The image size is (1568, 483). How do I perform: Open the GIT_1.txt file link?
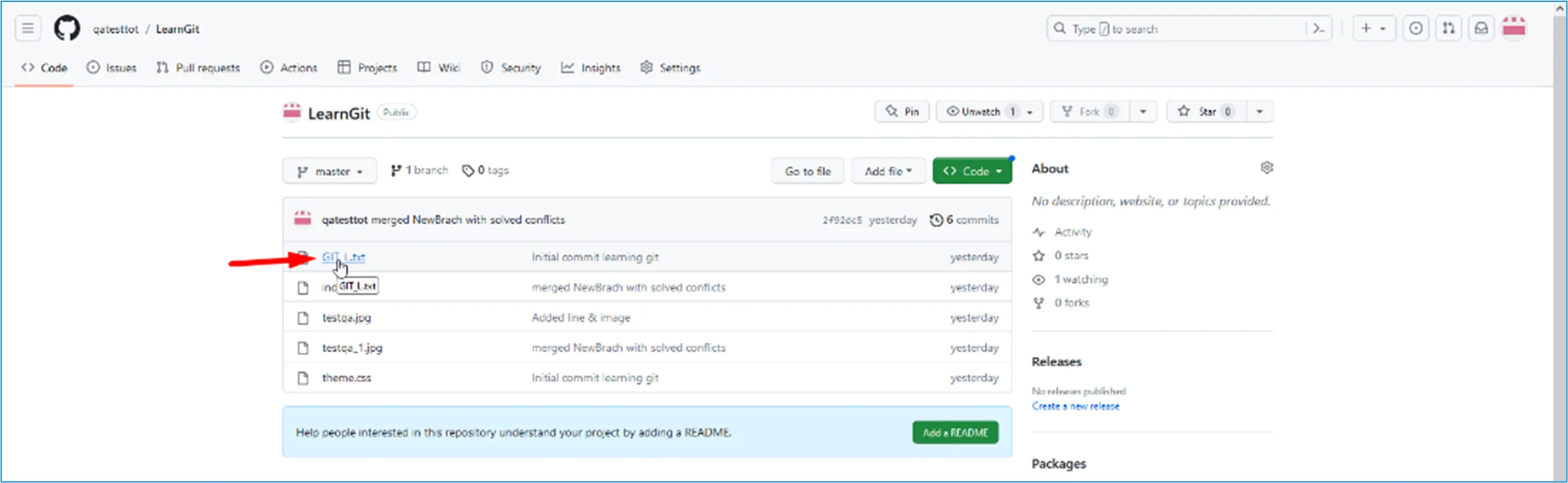(x=343, y=257)
